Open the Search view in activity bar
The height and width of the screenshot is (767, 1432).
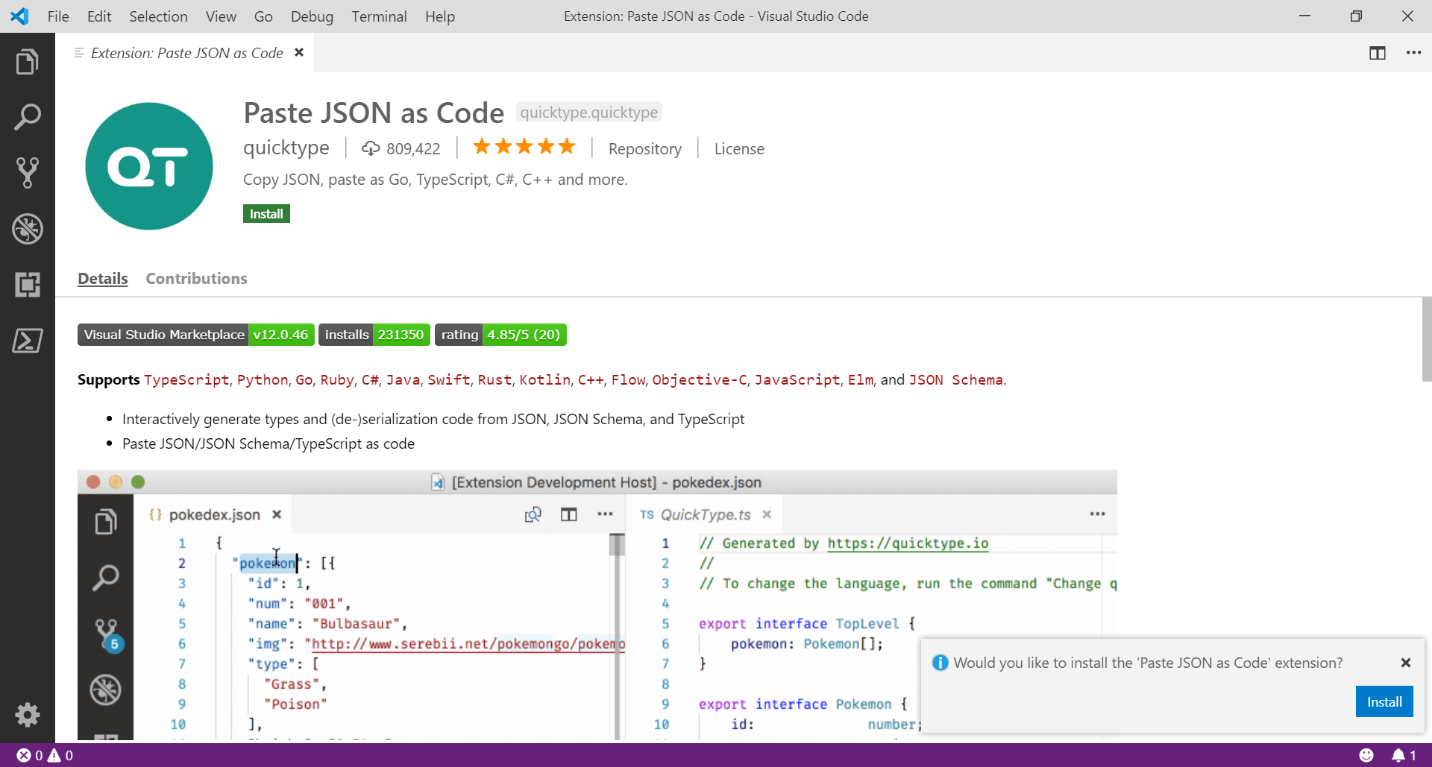click(27, 117)
